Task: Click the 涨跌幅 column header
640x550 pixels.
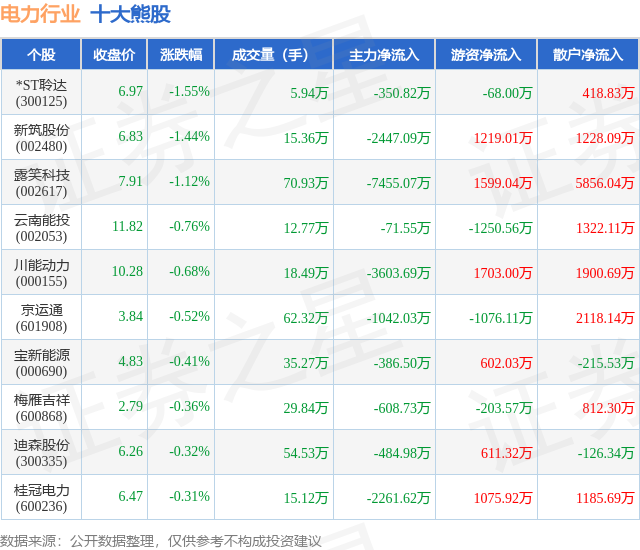Action: click(x=181, y=55)
